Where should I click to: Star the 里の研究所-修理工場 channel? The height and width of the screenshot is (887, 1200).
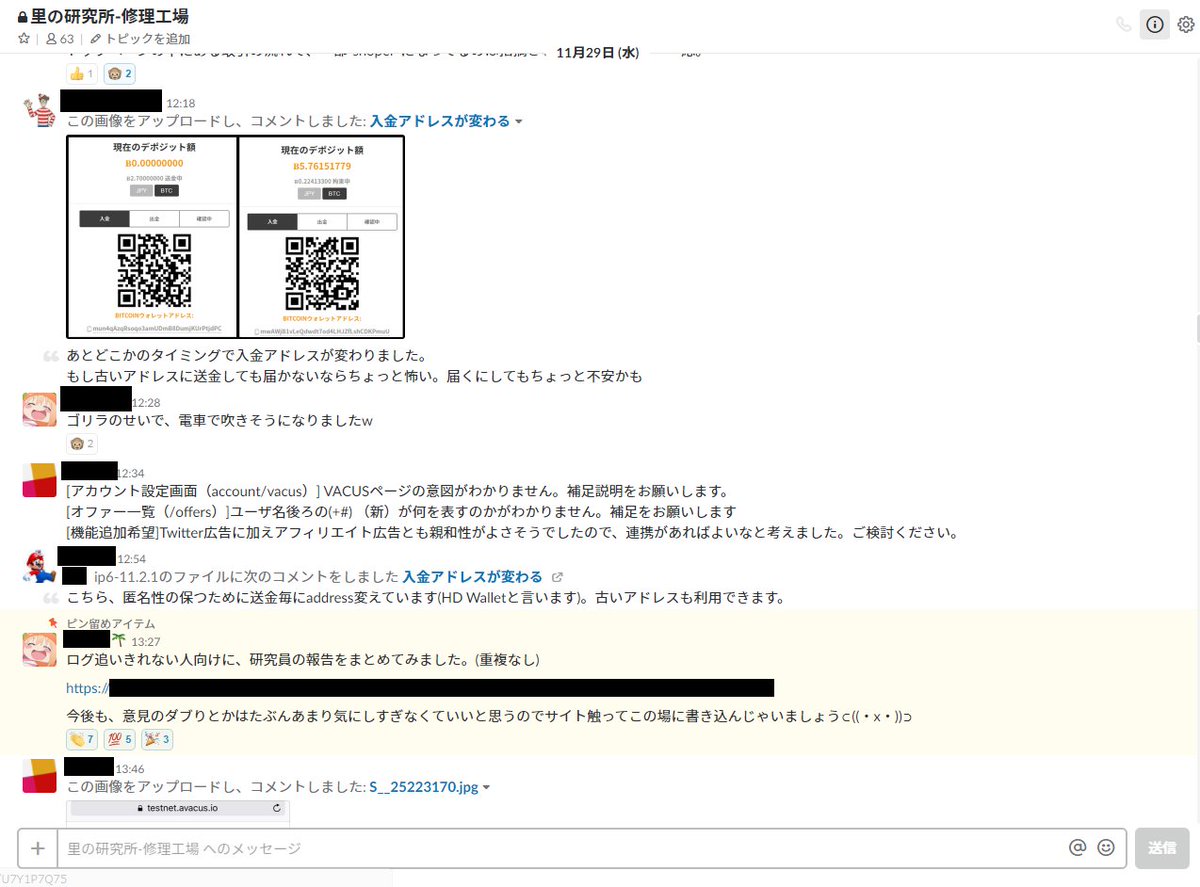pos(23,39)
